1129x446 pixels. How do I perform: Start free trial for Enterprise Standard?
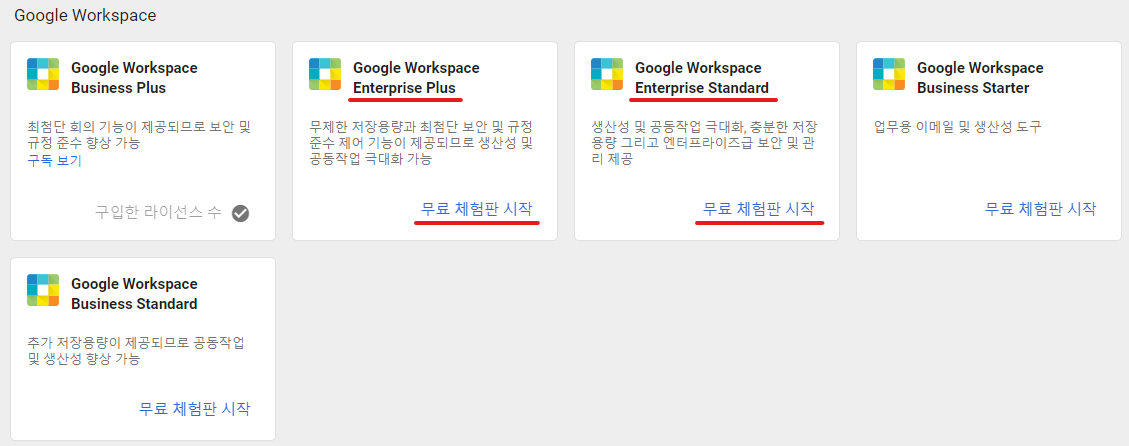click(759, 209)
